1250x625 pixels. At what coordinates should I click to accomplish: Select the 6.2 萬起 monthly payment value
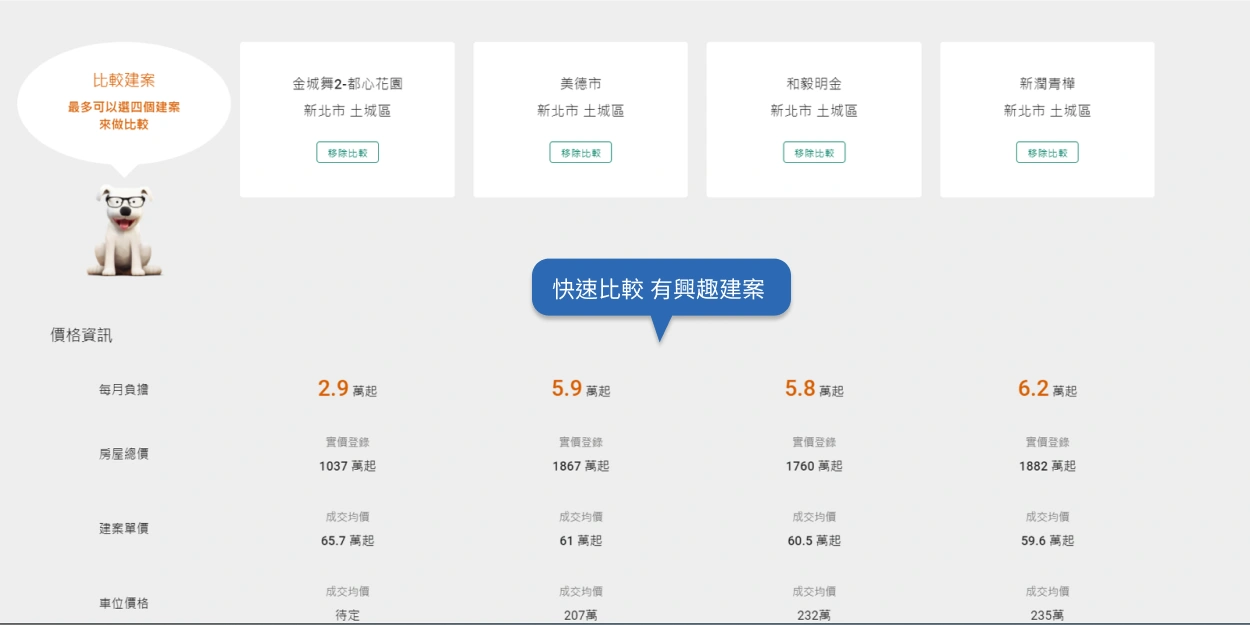[x=1047, y=389]
